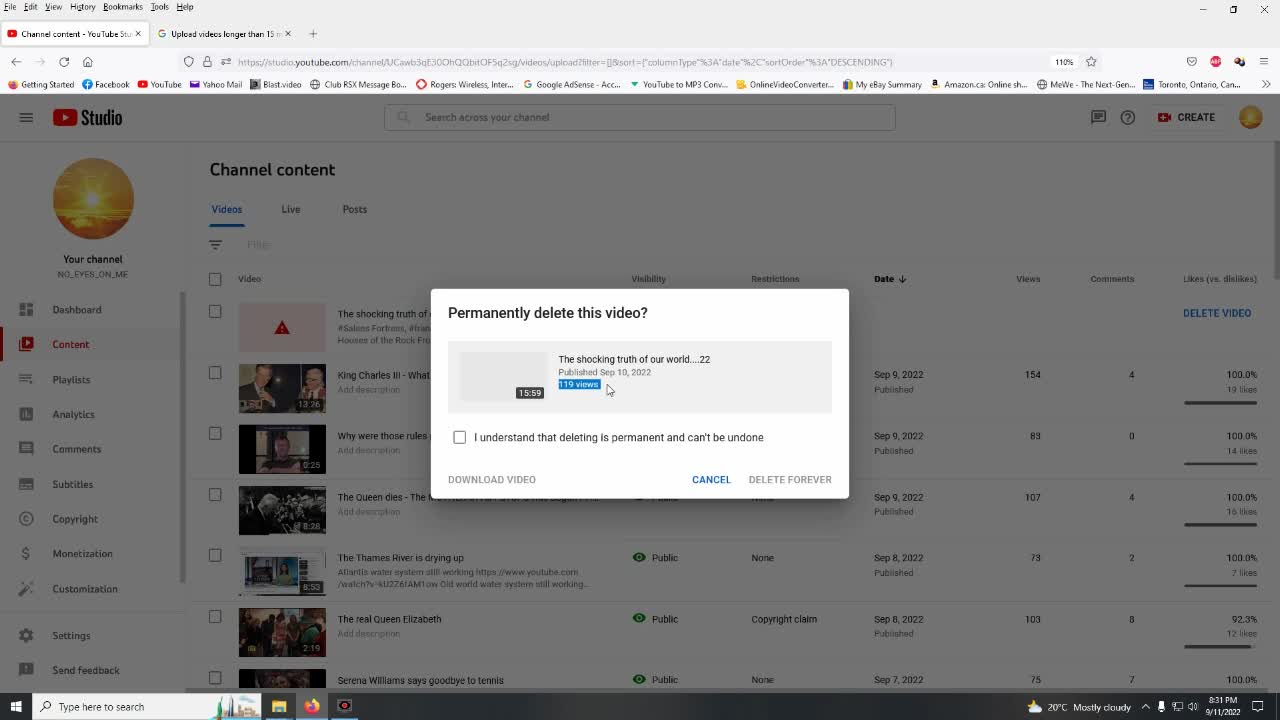The image size is (1280, 720).
Task: Select the Videos tab
Action: 227,209
